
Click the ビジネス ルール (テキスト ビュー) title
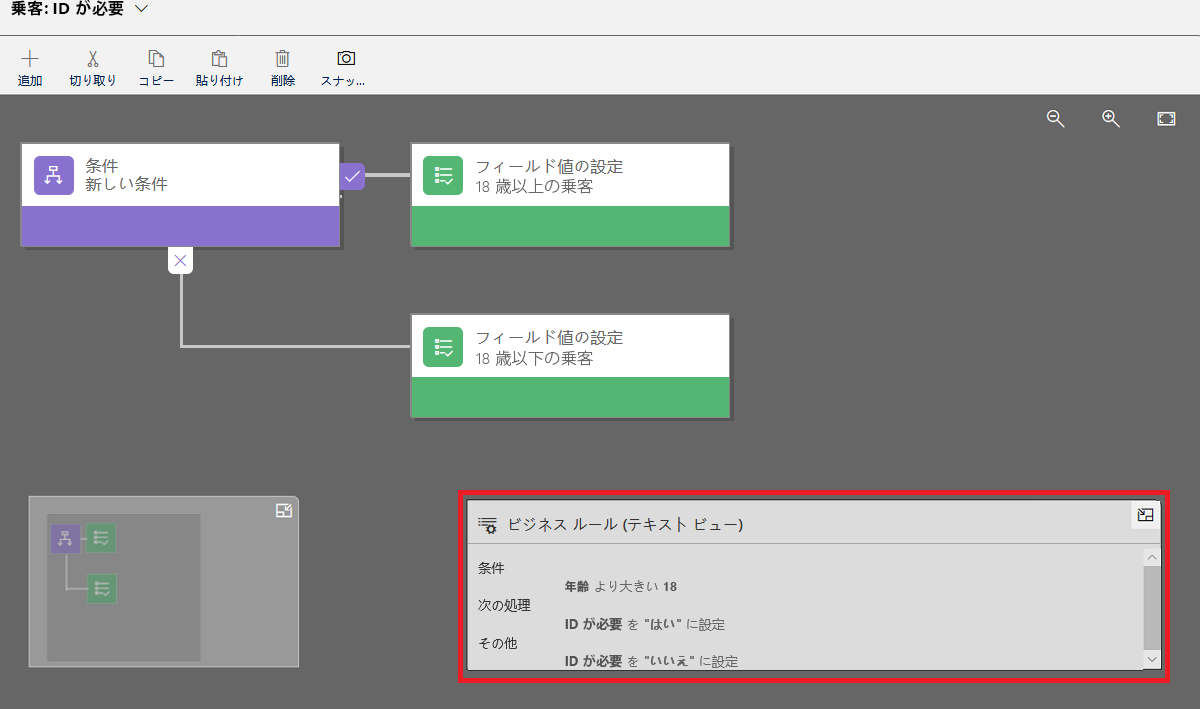(x=625, y=524)
